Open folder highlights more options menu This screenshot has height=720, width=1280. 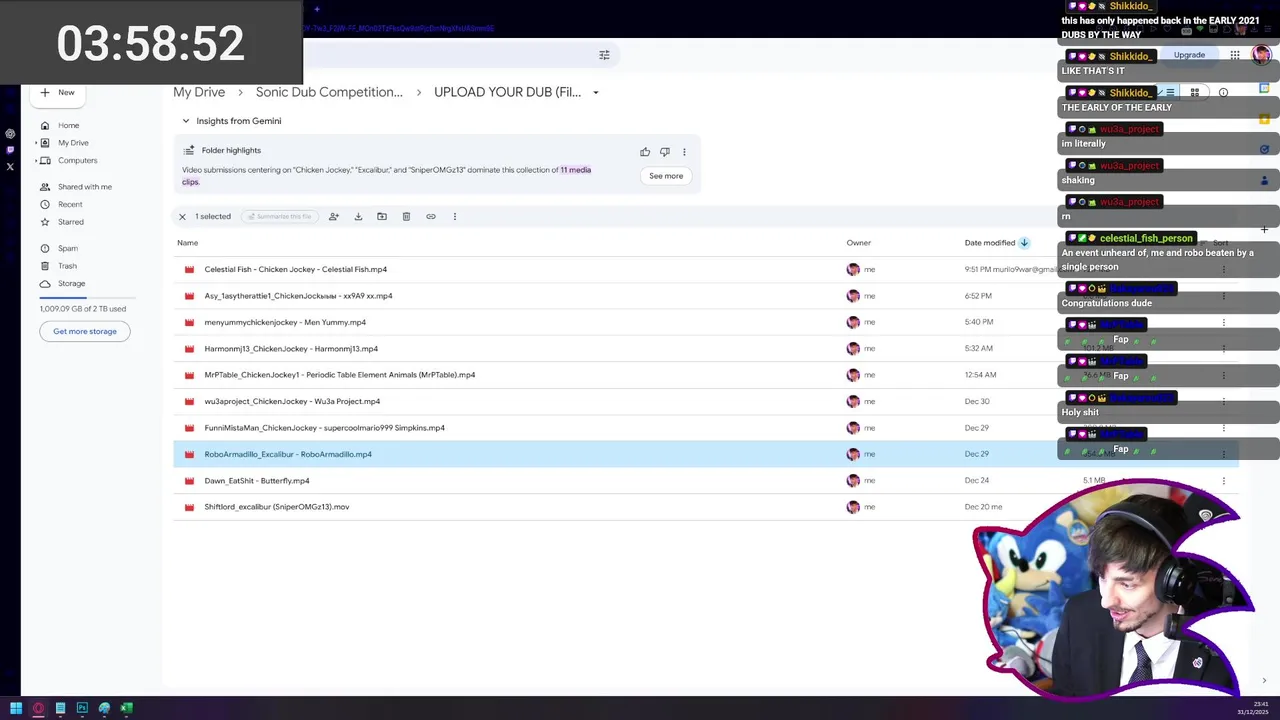click(684, 152)
